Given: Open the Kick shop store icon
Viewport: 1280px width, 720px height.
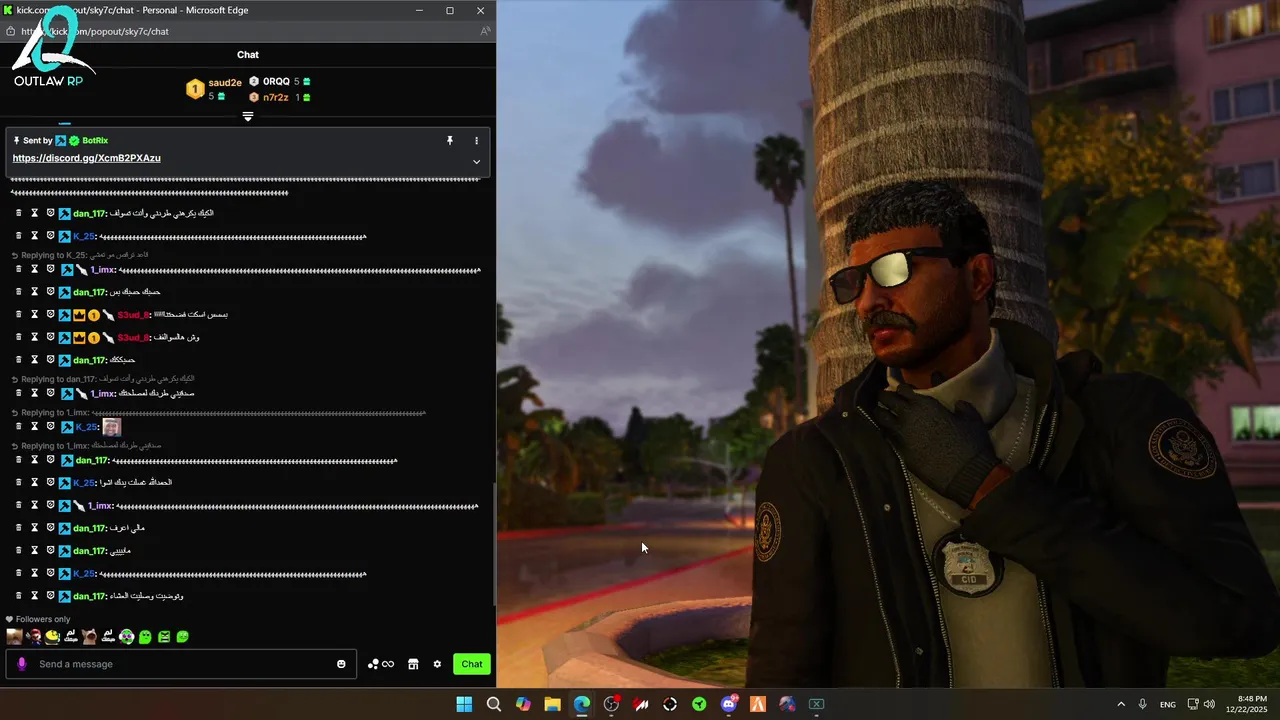Looking at the screenshot, I should coord(413,664).
